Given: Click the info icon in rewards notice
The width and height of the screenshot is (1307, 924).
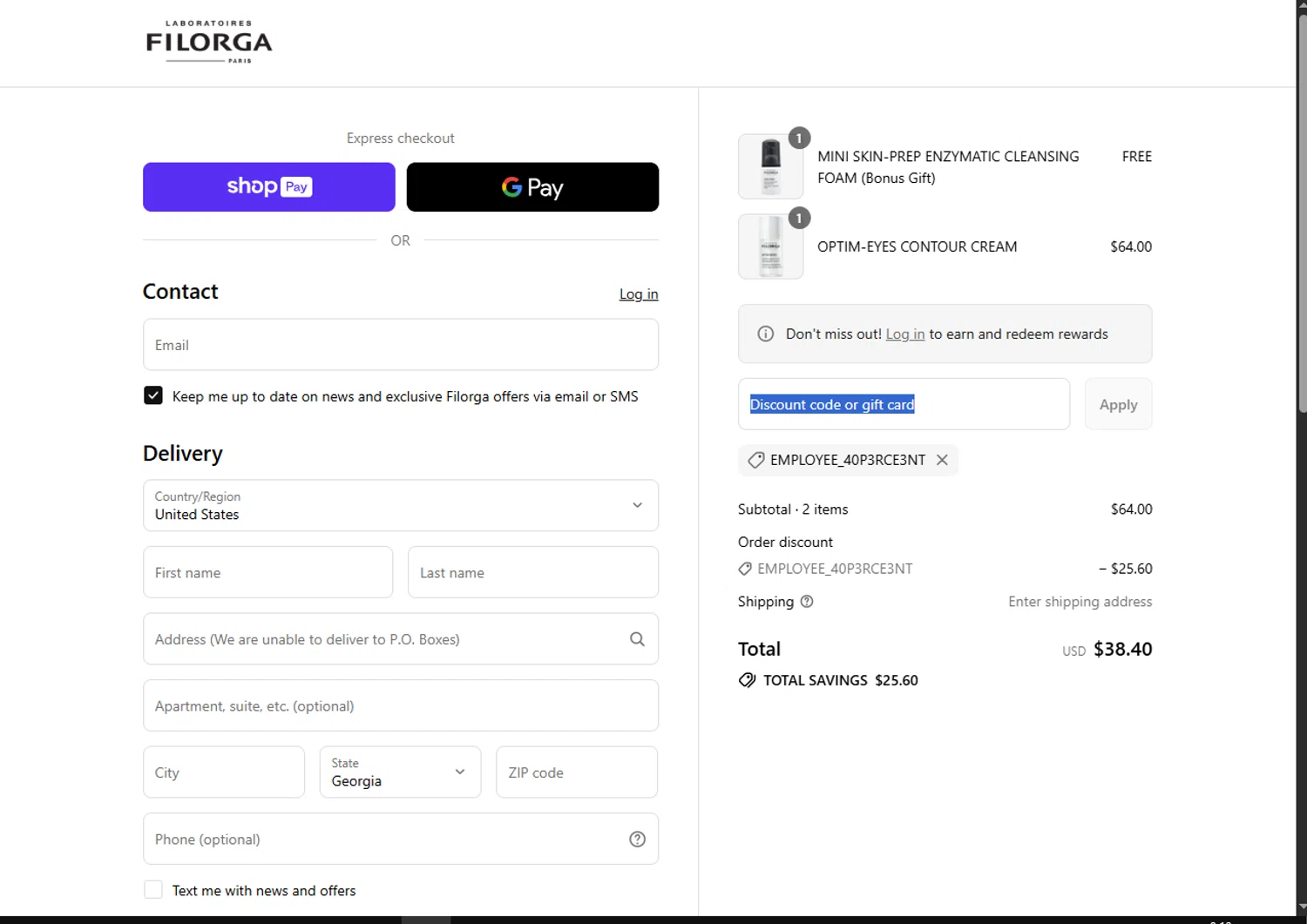Looking at the screenshot, I should pos(766,334).
